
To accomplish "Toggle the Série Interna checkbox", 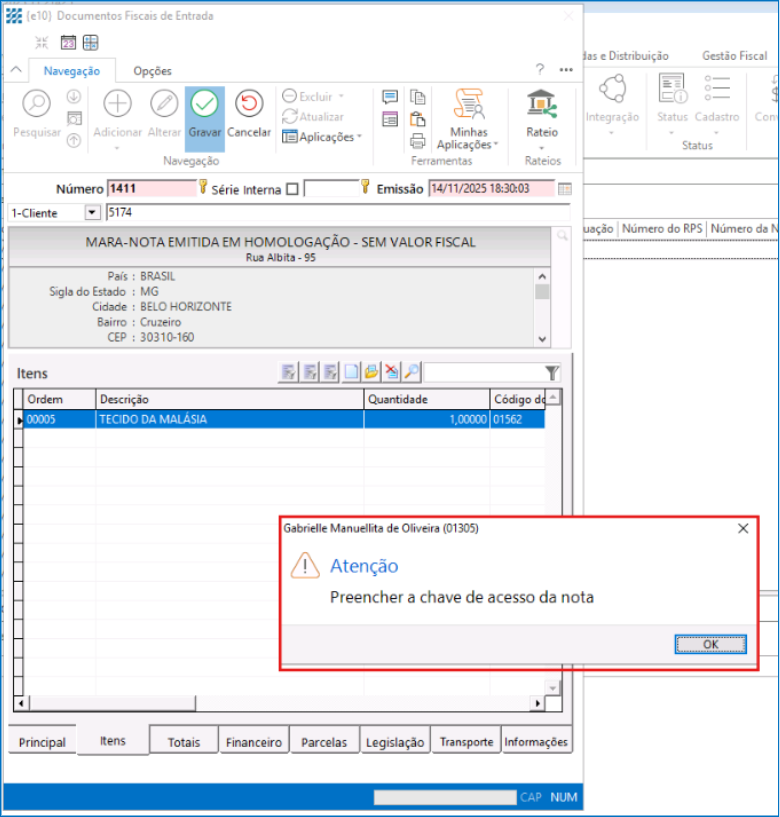I will (292, 189).
